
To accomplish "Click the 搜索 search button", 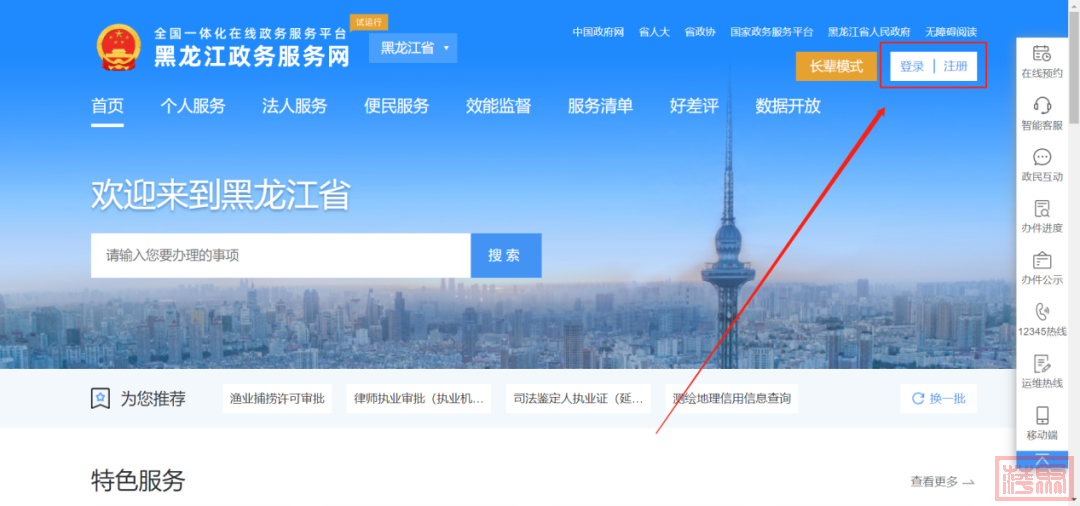I will (506, 255).
